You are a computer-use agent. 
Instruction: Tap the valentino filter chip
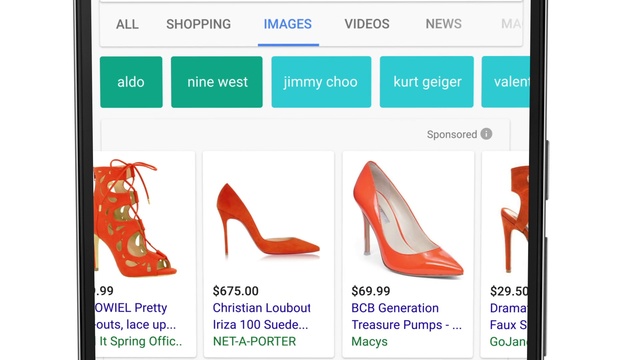click(506, 82)
